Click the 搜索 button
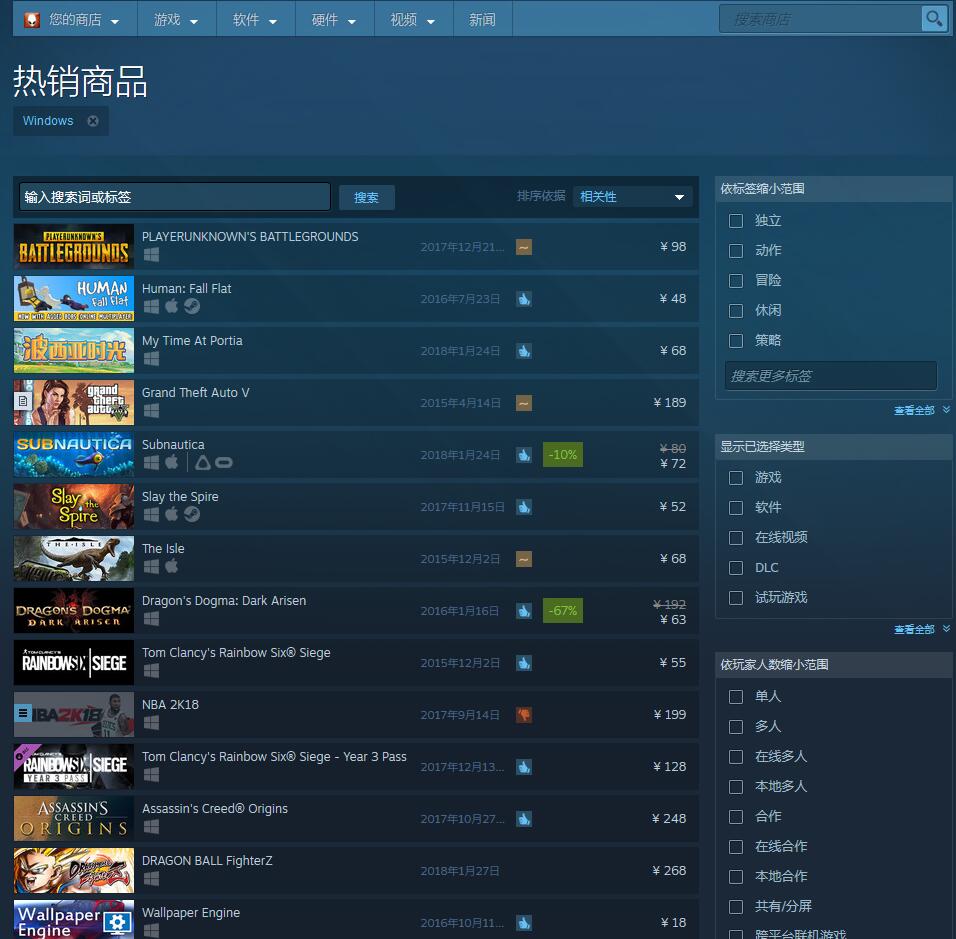The height and width of the screenshot is (939, 956). pyautogui.click(x=366, y=198)
